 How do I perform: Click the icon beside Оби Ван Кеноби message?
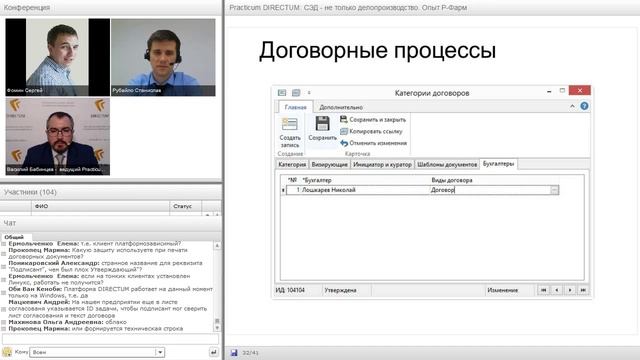(x=4, y=292)
